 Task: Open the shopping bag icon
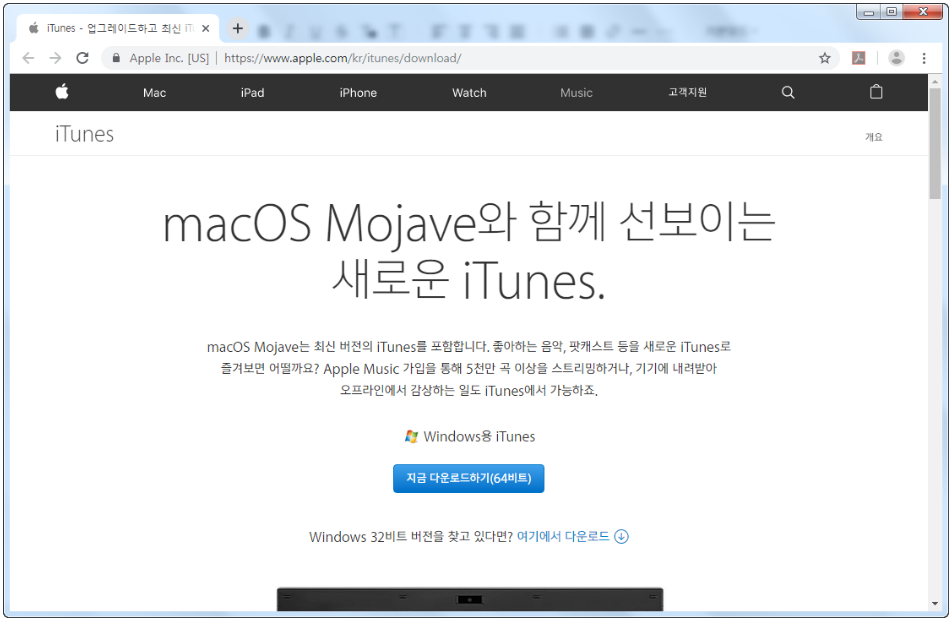876,92
